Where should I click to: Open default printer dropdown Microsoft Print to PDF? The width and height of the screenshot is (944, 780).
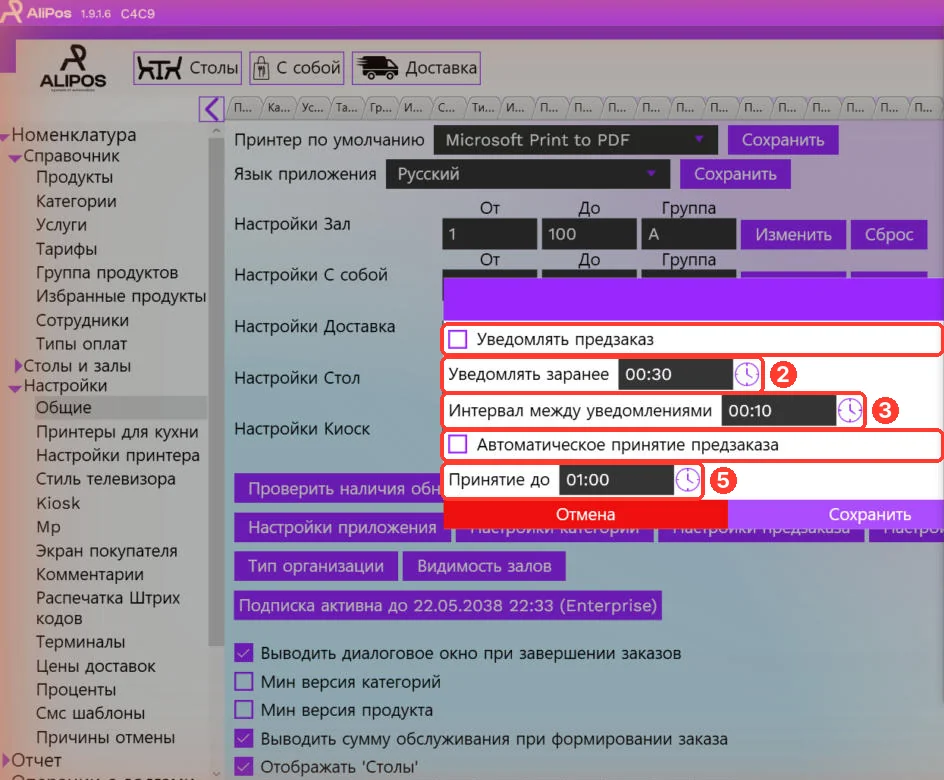576,140
